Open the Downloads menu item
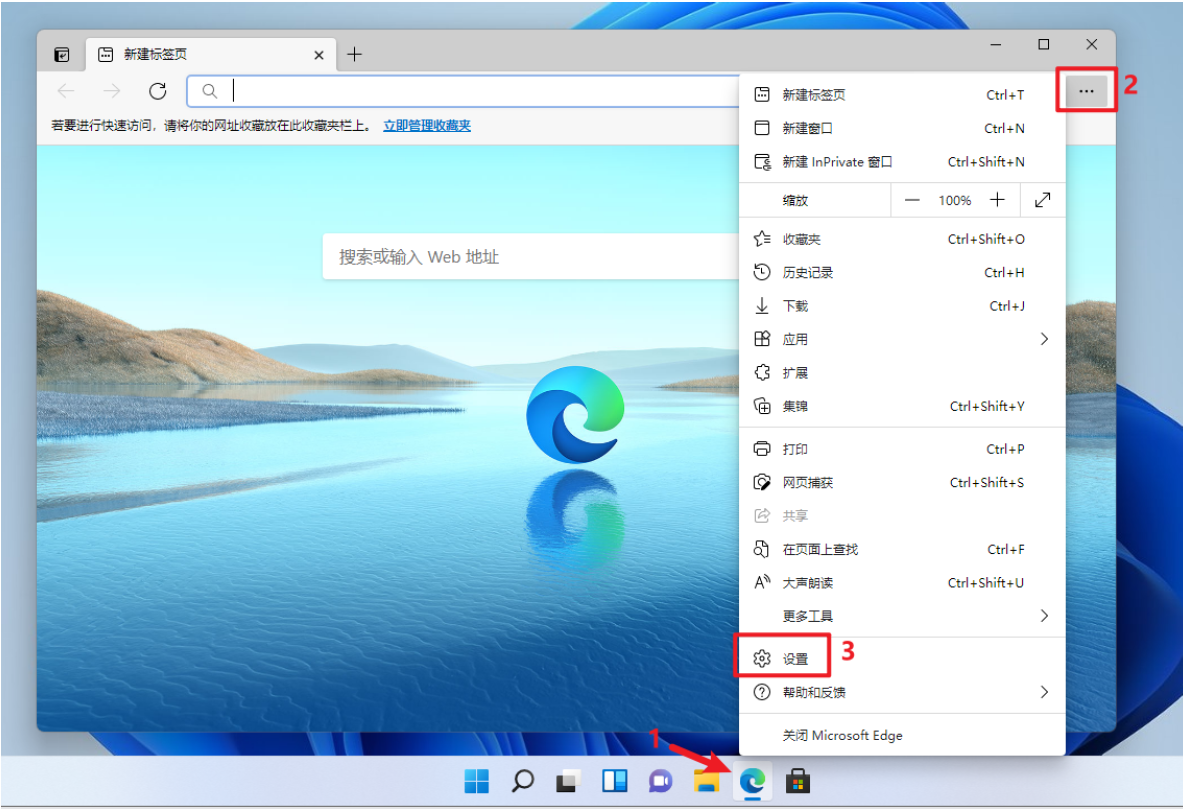Image resolution: width=1183 pixels, height=810 pixels. coord(798,305)
